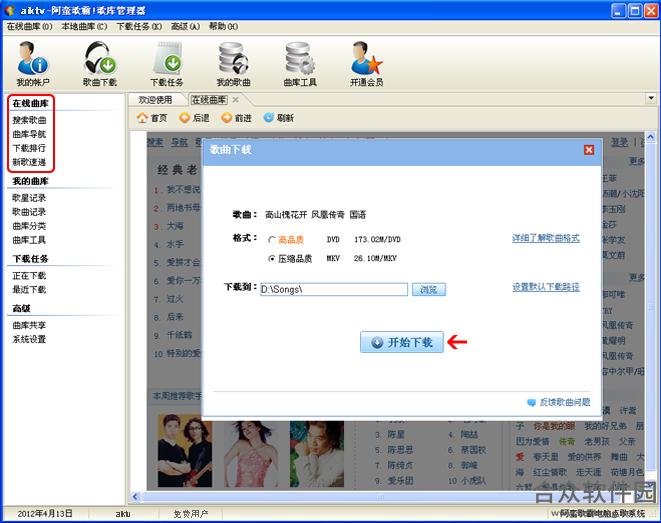Open the 我的帐户 account icon
Image resolution: width=661 pixels, height=523 pixels.
pos(33,63)
